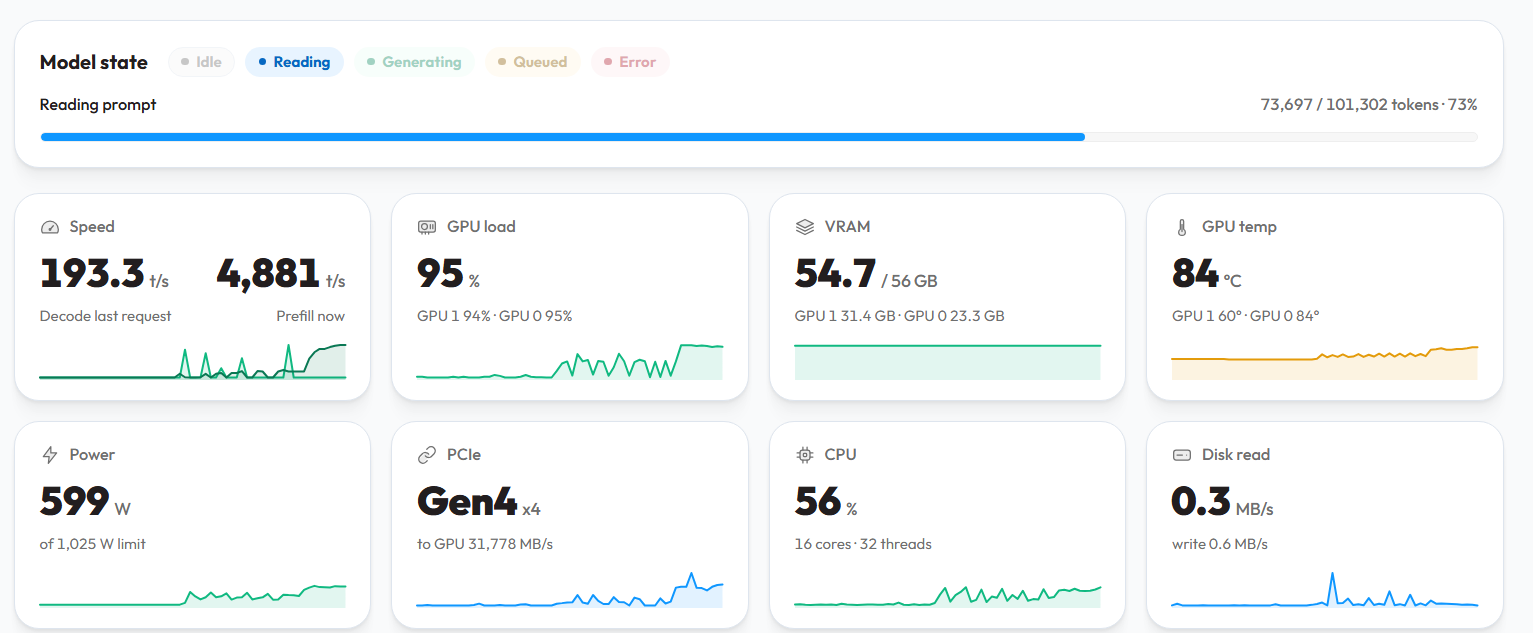This screenshot has height=633, width=1533.
Task: Click the GPU temp orange chart
Action: pos(1325,362)
